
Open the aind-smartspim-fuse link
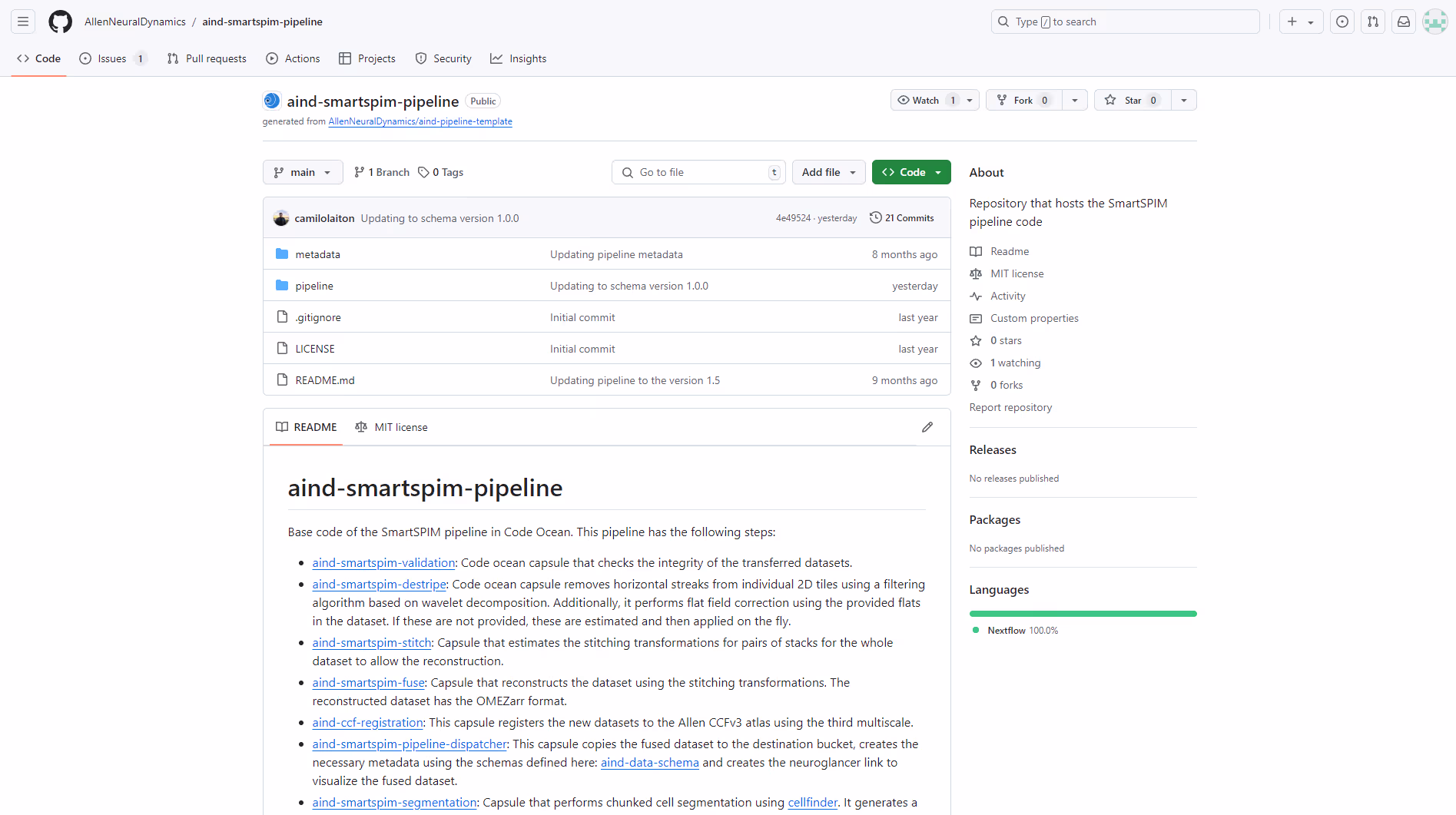[x=369, y=683]
